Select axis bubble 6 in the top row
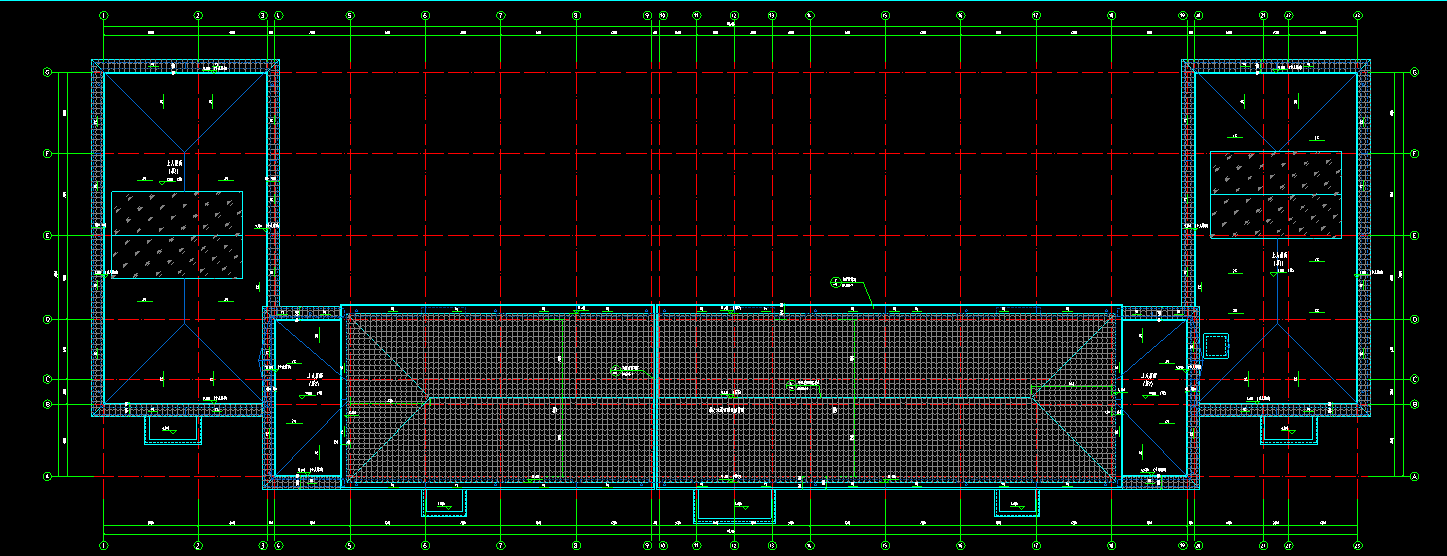This screenshot has height=556, width=1447. [426, 16]
